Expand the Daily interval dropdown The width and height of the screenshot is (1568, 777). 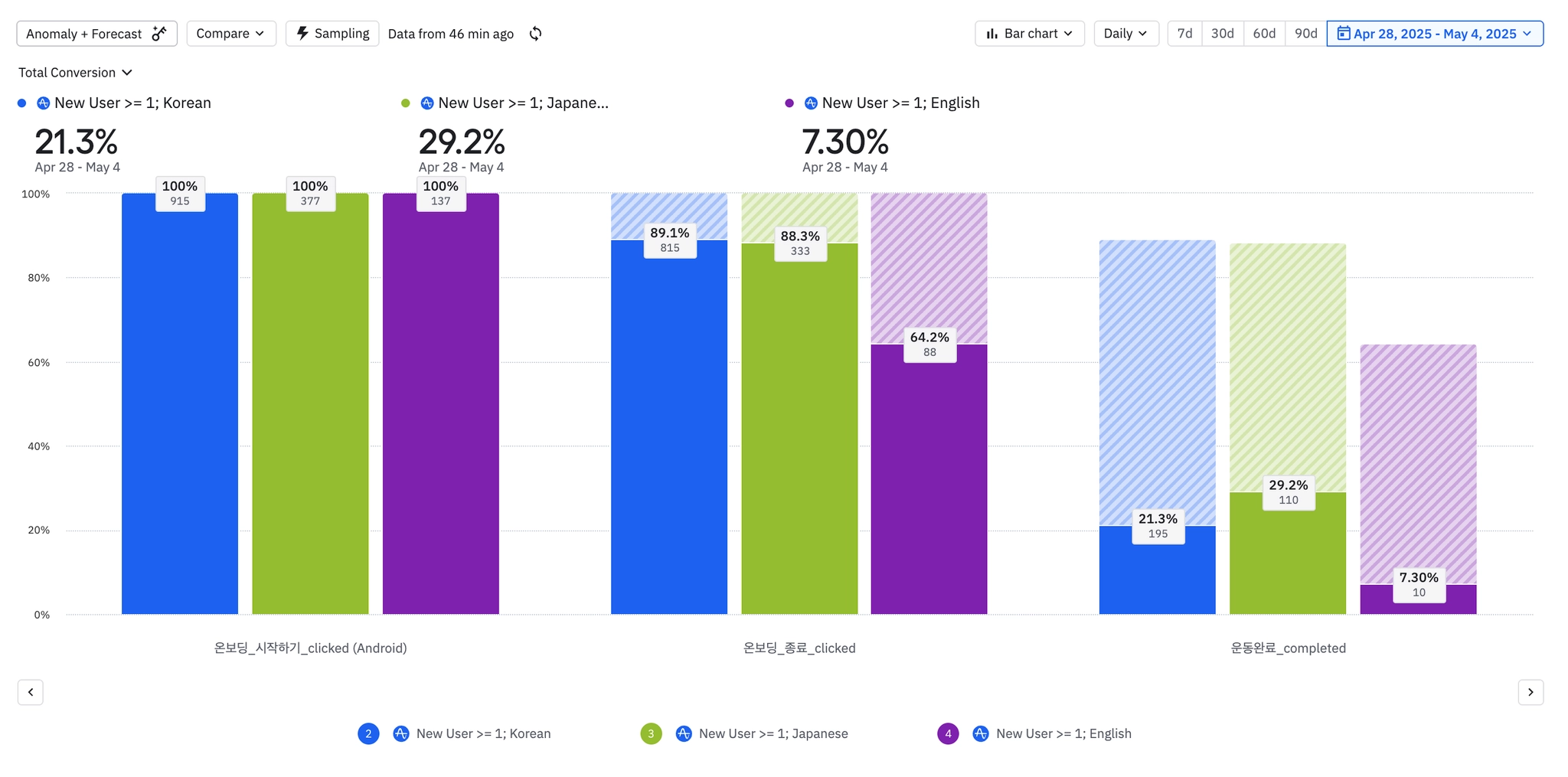pos(1125,34)
